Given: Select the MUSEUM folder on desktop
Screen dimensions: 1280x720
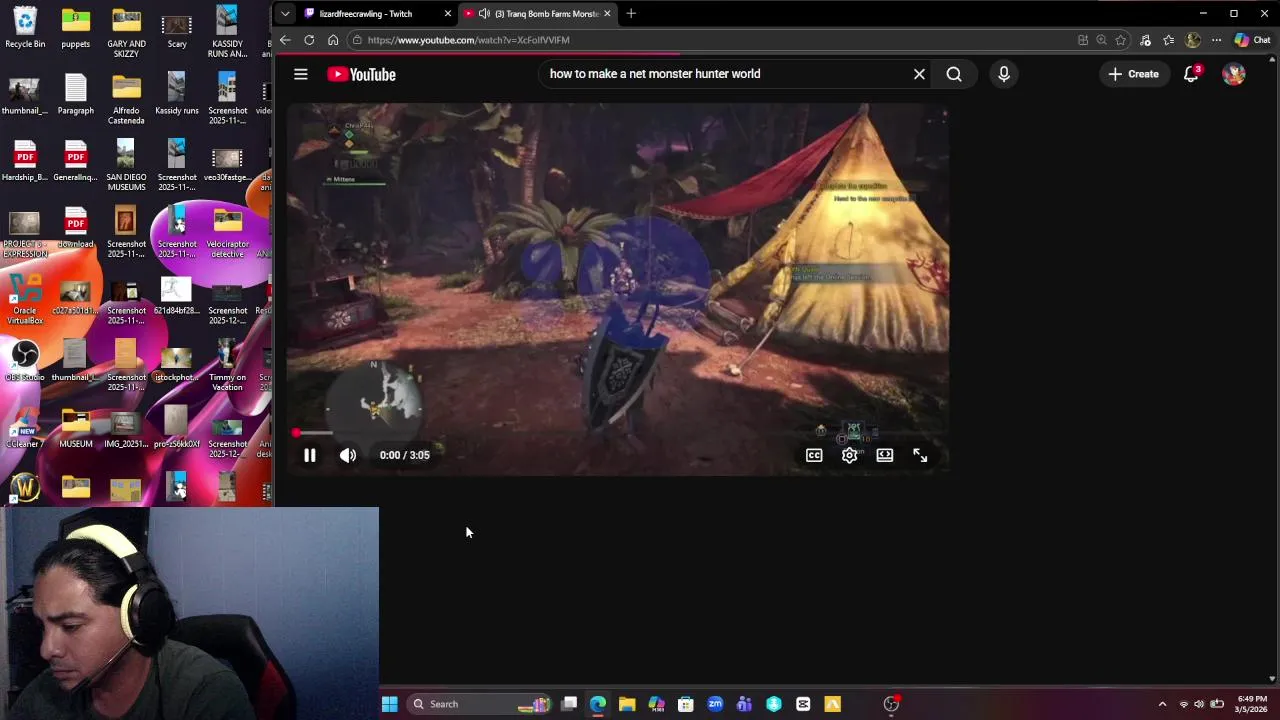Looking at the screenshot, I should coord(76,427).
